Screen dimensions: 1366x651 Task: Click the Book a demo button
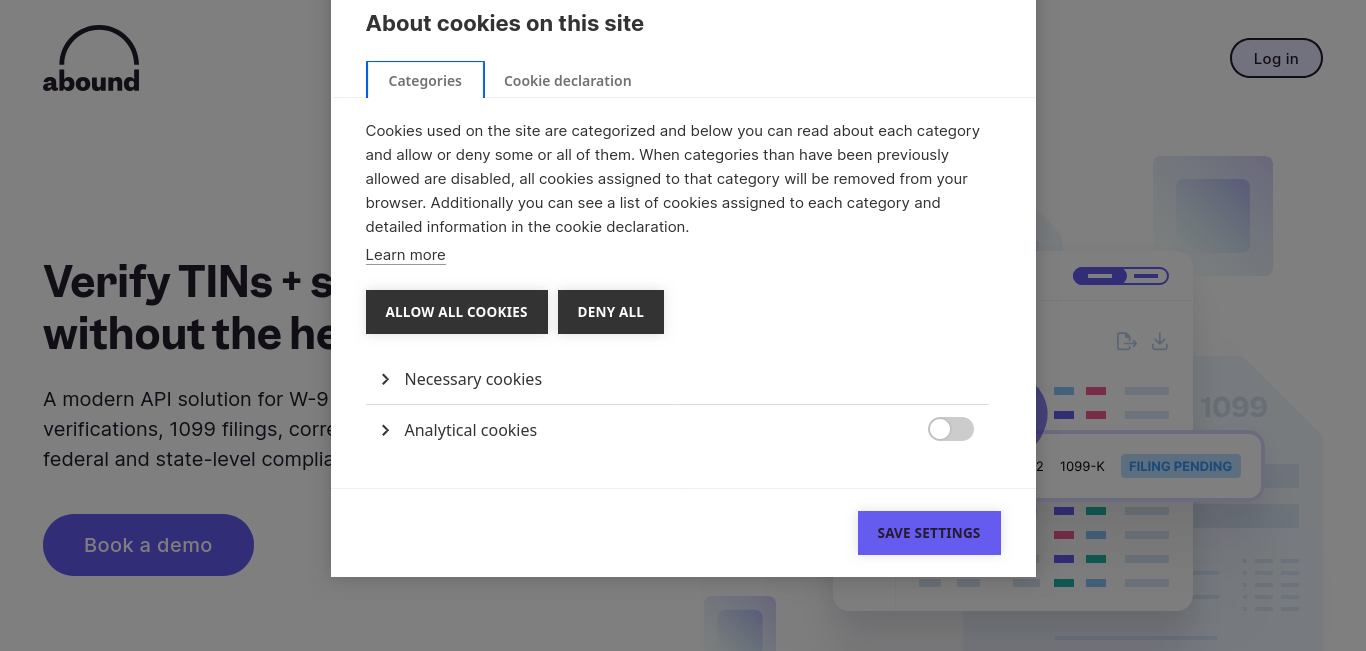148,545
